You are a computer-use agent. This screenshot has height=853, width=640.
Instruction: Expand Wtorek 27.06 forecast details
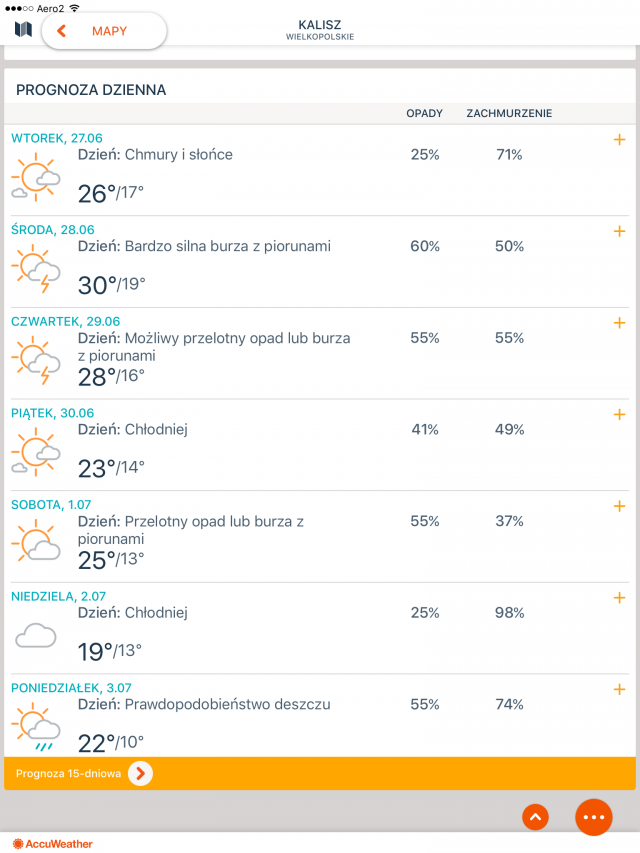[x=619, y=140]
